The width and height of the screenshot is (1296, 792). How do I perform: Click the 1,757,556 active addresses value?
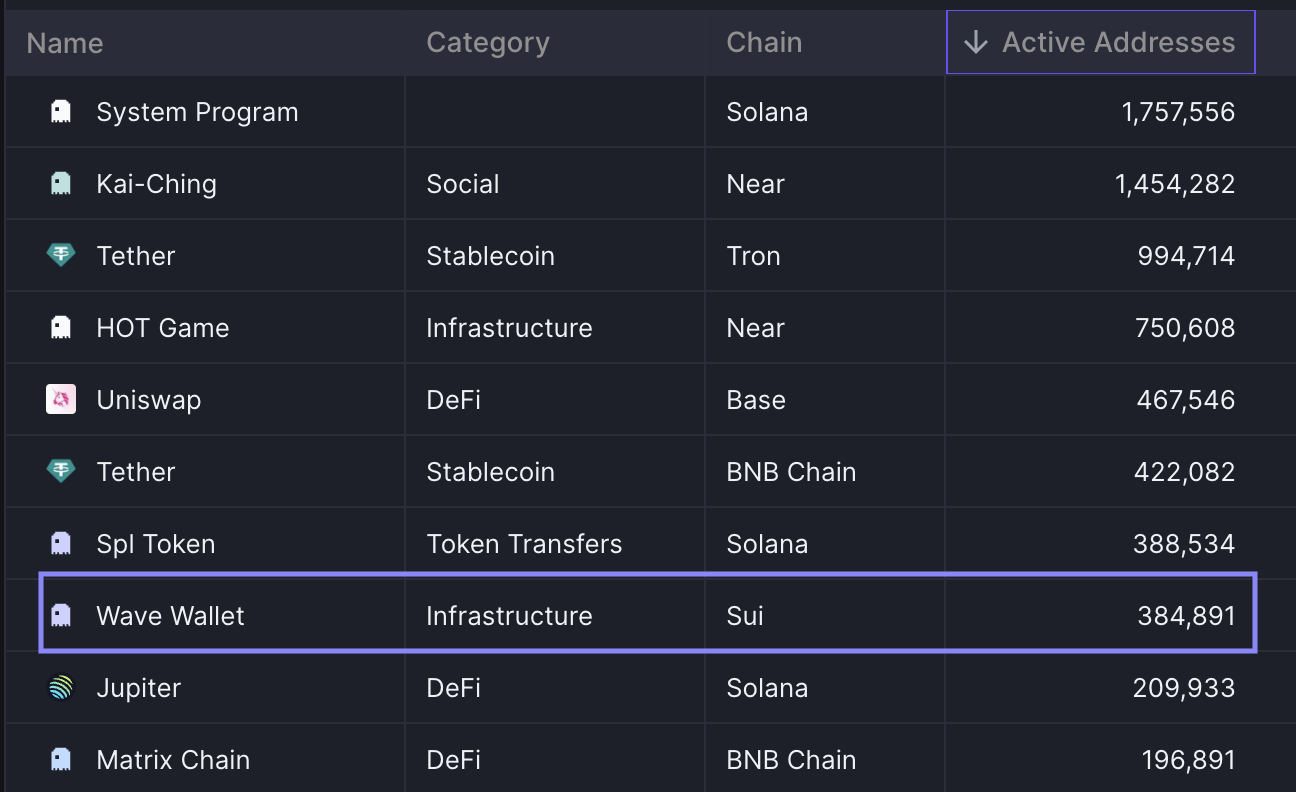pos(1178,112)
